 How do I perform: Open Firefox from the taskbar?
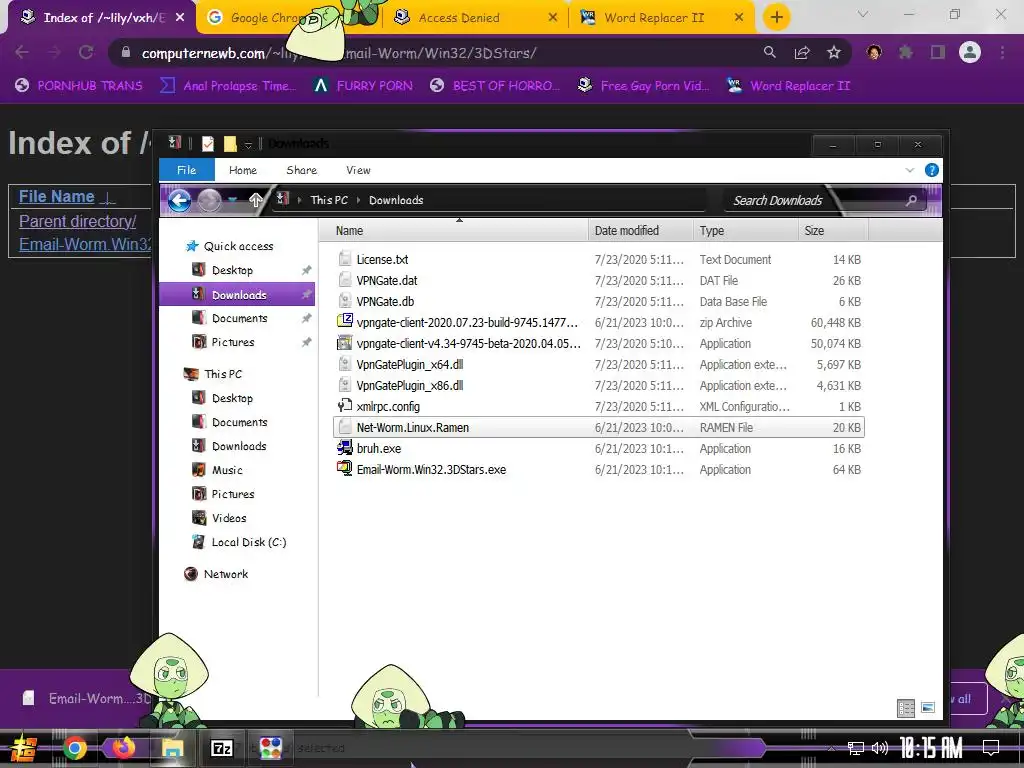pyautogui.click(x=123, y=748)
